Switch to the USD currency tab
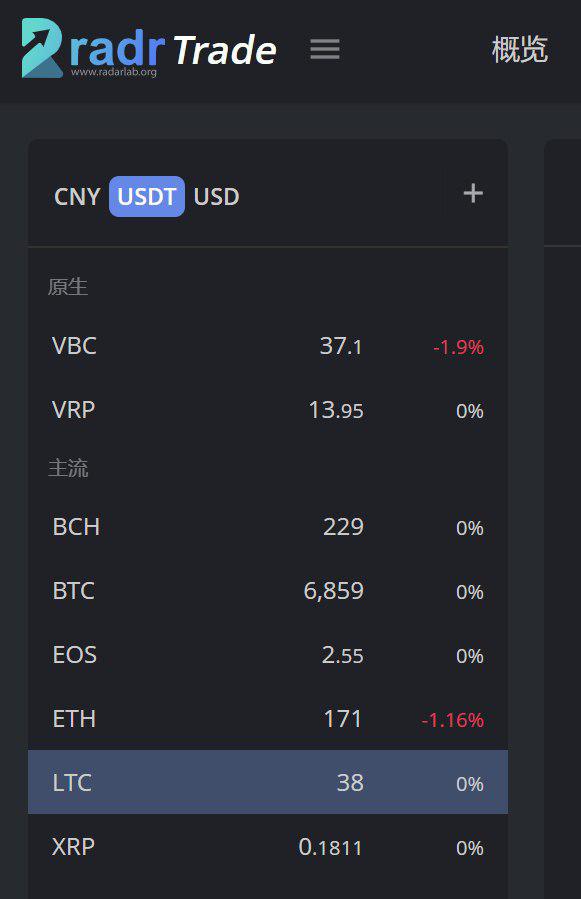 216,197
